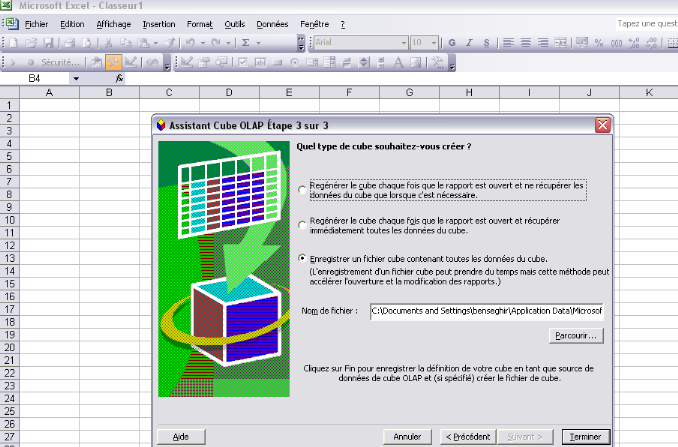Click the Cut scissors icon

[109, 43]
